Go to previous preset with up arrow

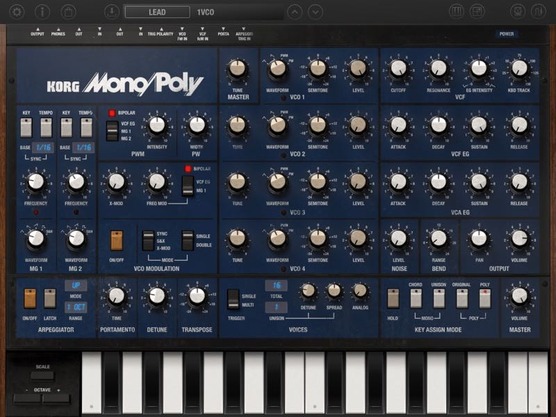pos(295,12)
